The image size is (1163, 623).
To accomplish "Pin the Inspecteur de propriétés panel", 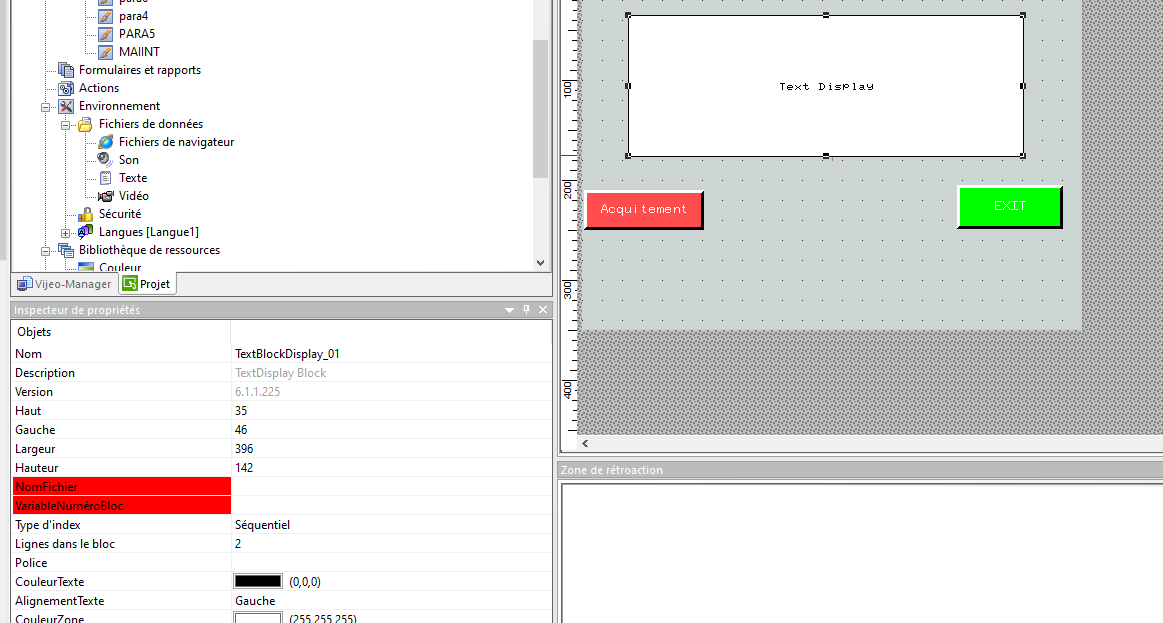I will click(x=527, y=309).
